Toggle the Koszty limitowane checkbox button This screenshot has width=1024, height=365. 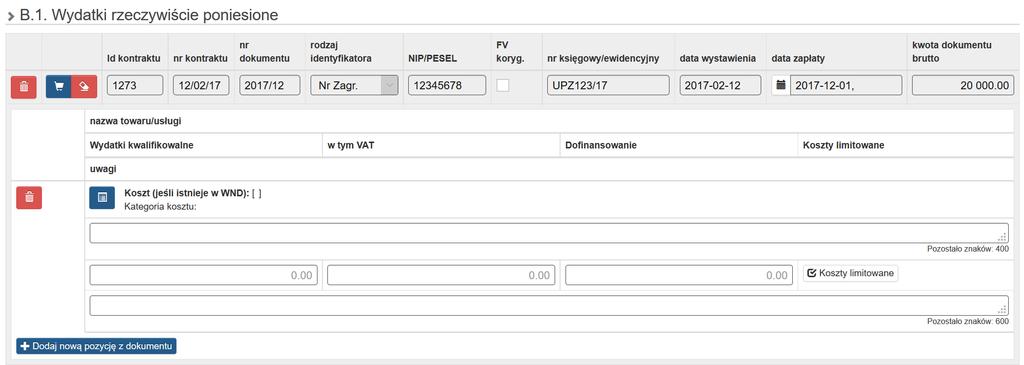850,274
